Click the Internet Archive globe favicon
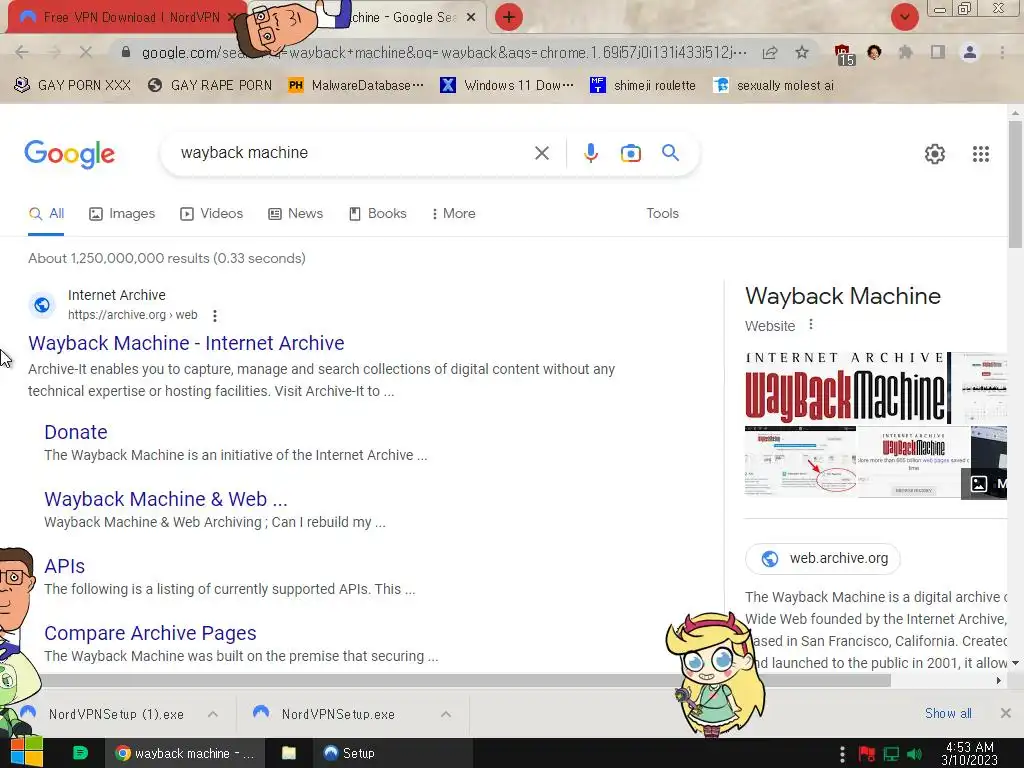1024x768 pixels. click(x=42, y=305)
